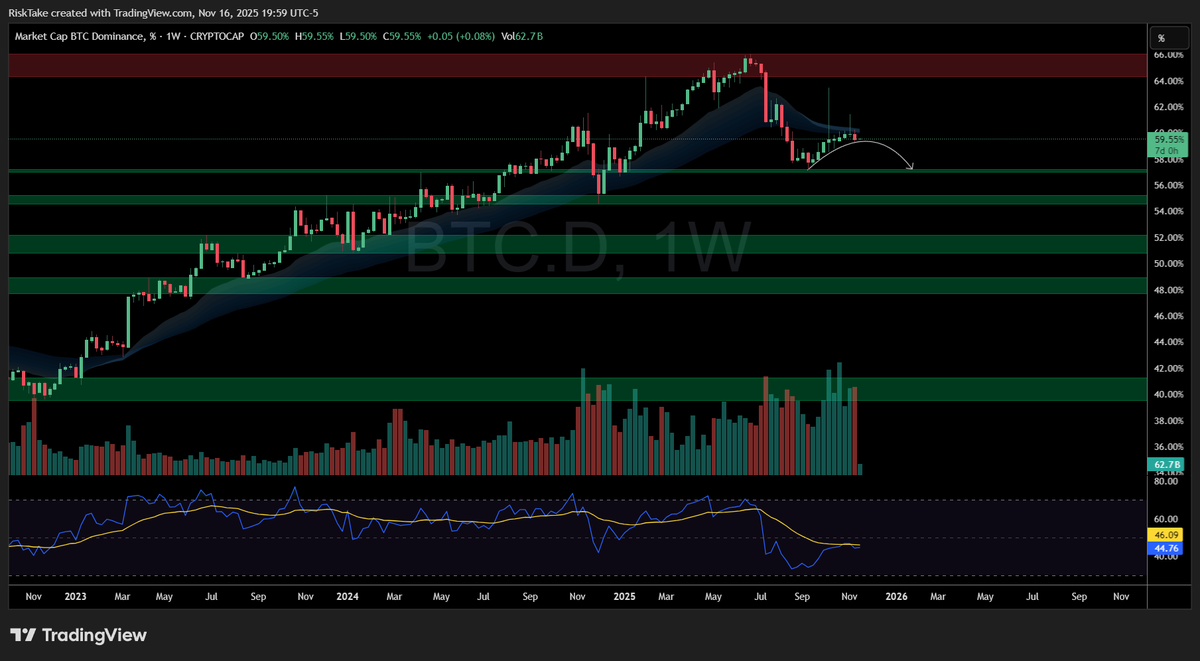The width and height of the screenshot is (1200, 661).
Task: Click the 38.00% price axis label
Action: coord(1169,421)
